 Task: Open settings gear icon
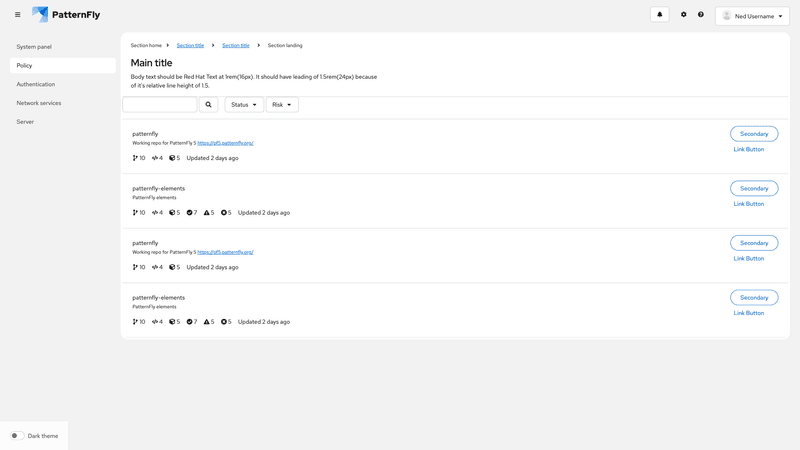(684, 15)
